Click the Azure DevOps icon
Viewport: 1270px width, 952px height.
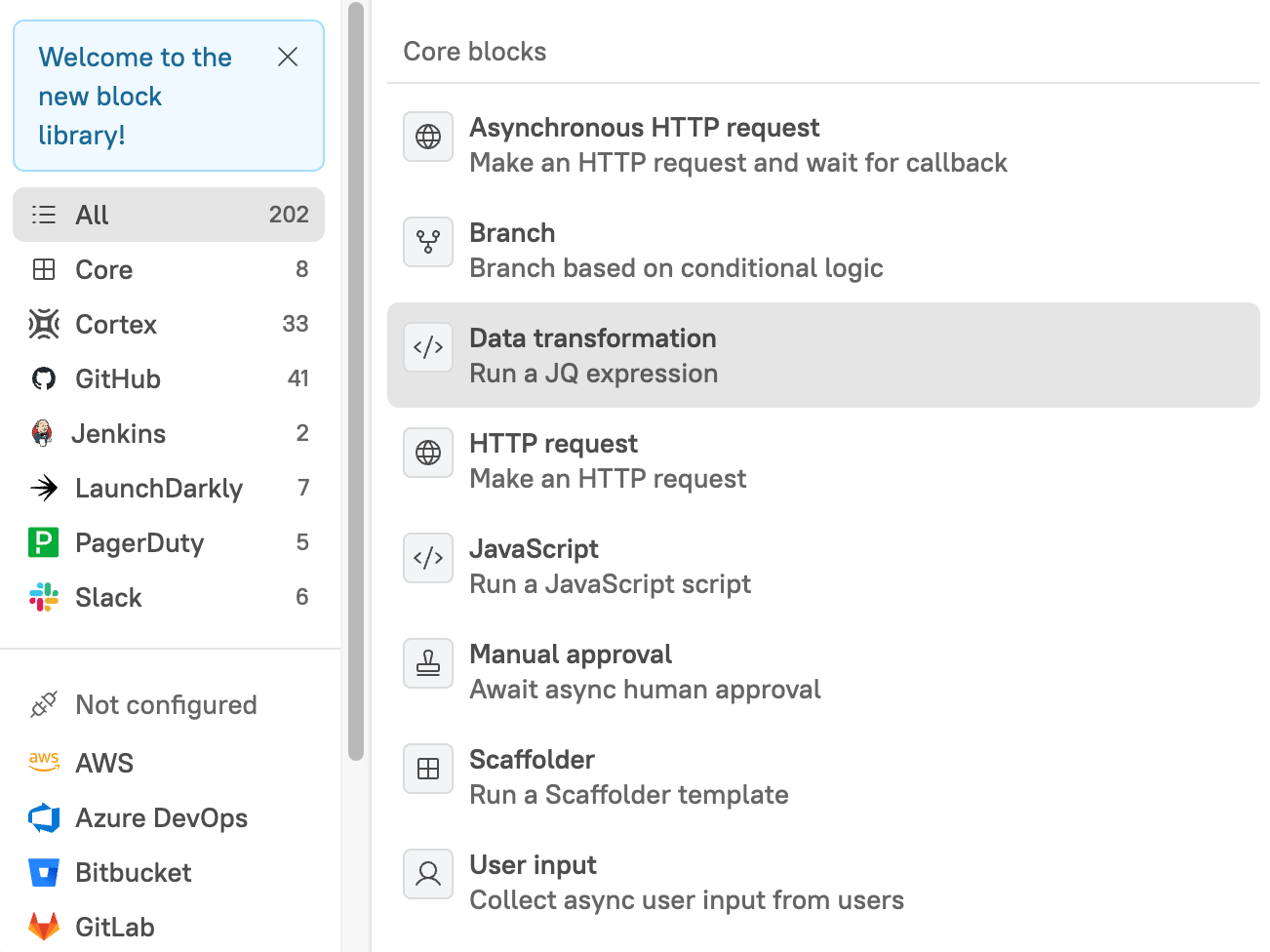(x=44, y=817)
